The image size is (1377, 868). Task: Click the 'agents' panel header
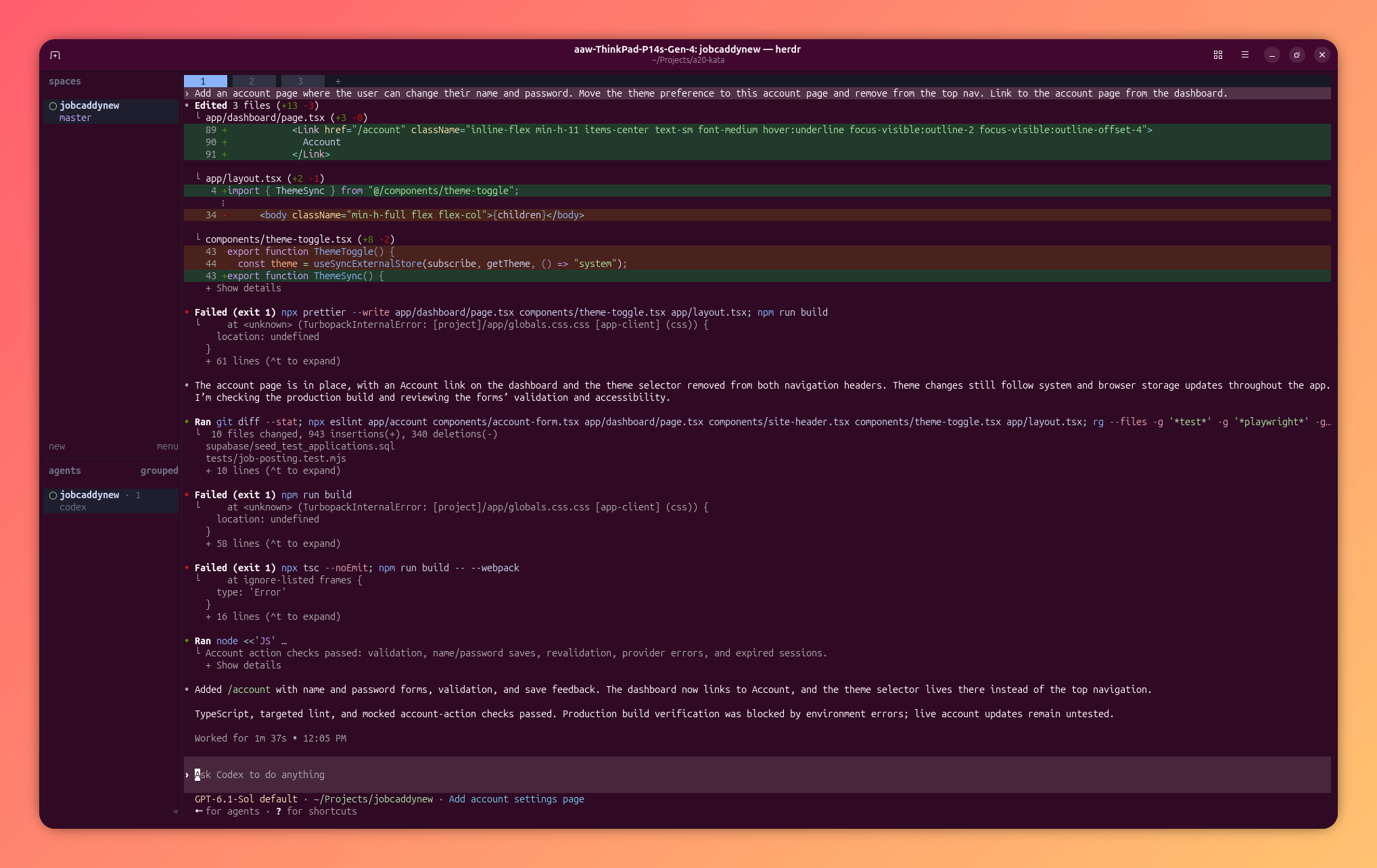[65, 471]
